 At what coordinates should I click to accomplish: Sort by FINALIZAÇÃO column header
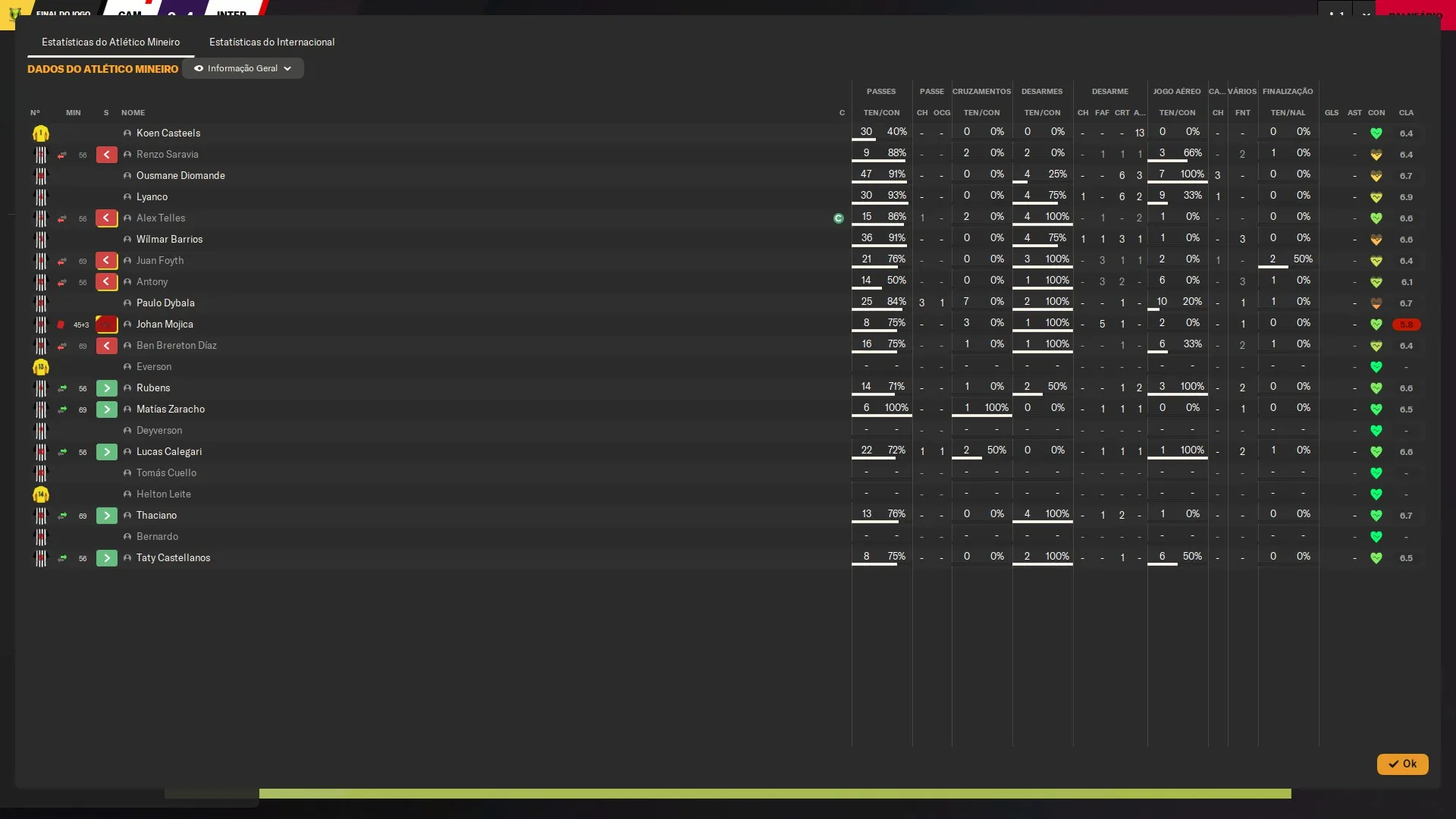[x=1288, y=92]
